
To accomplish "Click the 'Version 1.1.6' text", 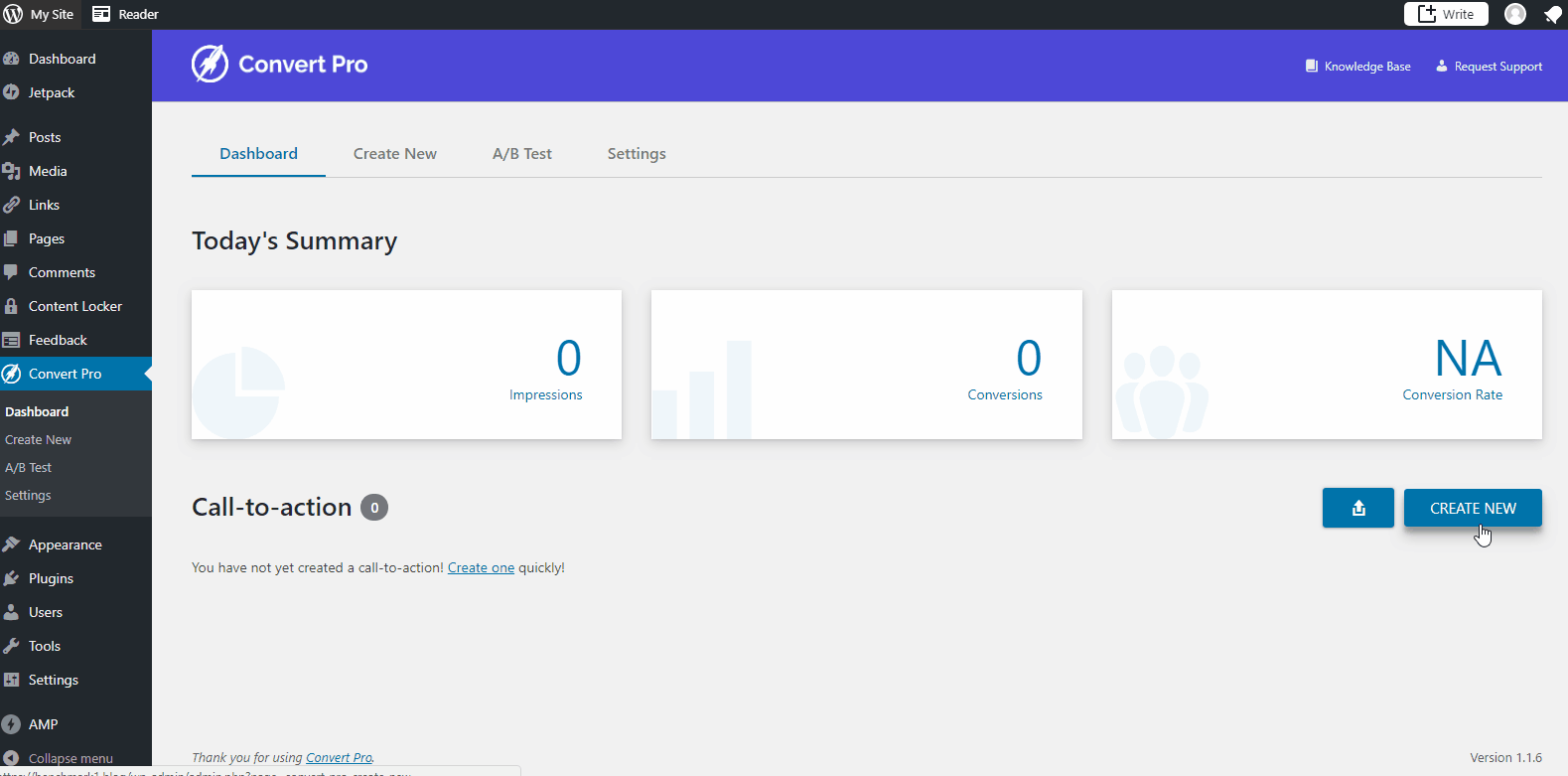I will [1505, 757].
